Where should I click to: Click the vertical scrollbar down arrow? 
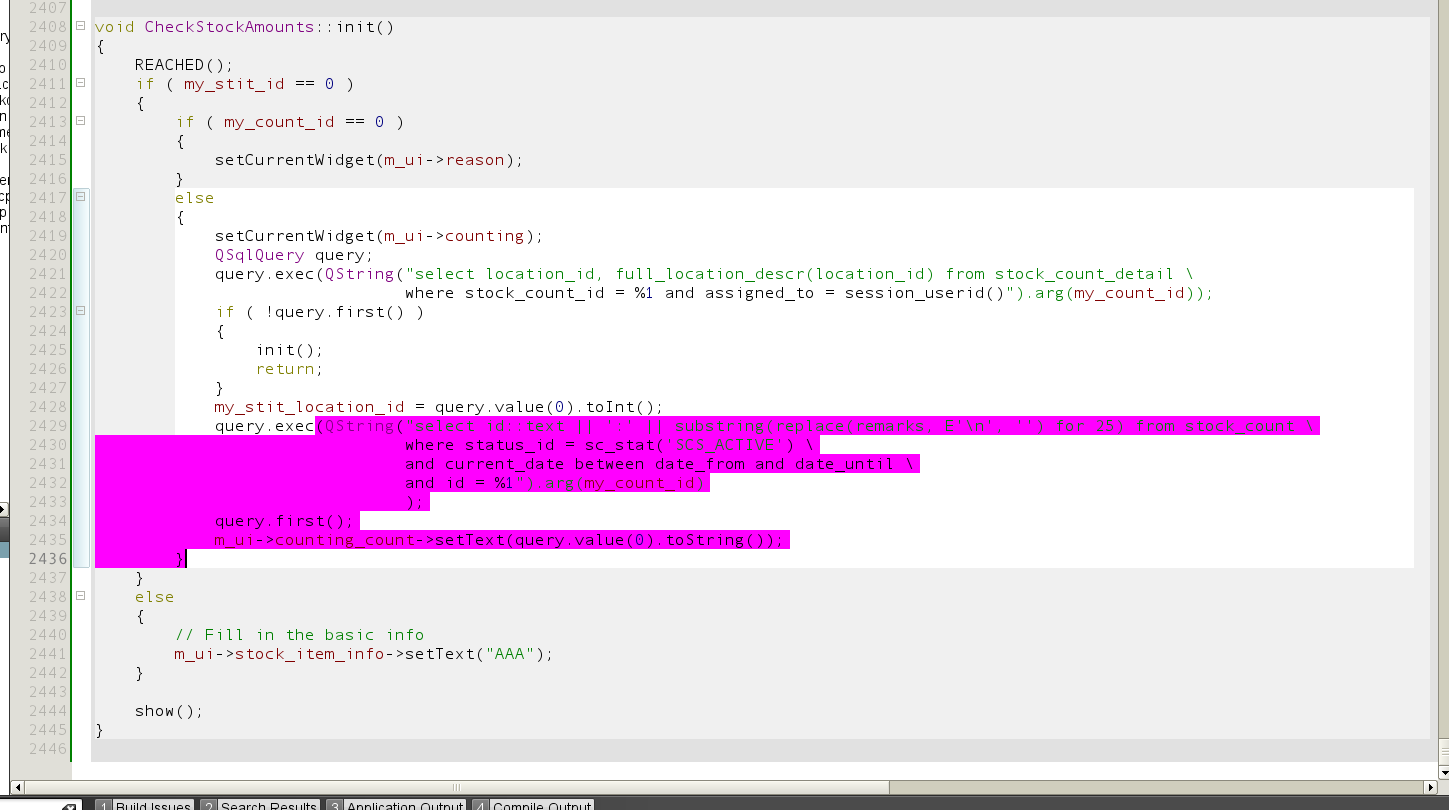(1443, 771)
